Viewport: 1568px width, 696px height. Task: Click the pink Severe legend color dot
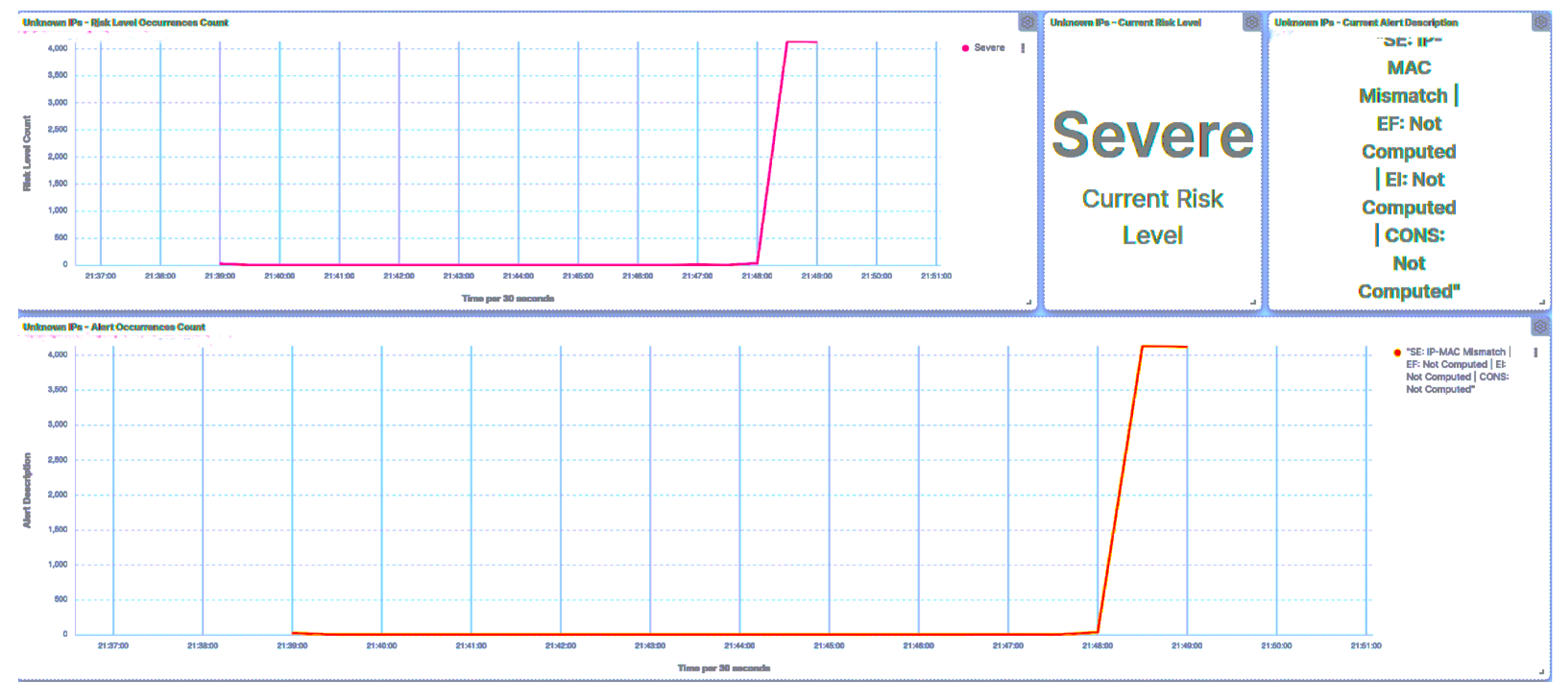(x=965, y=48)
